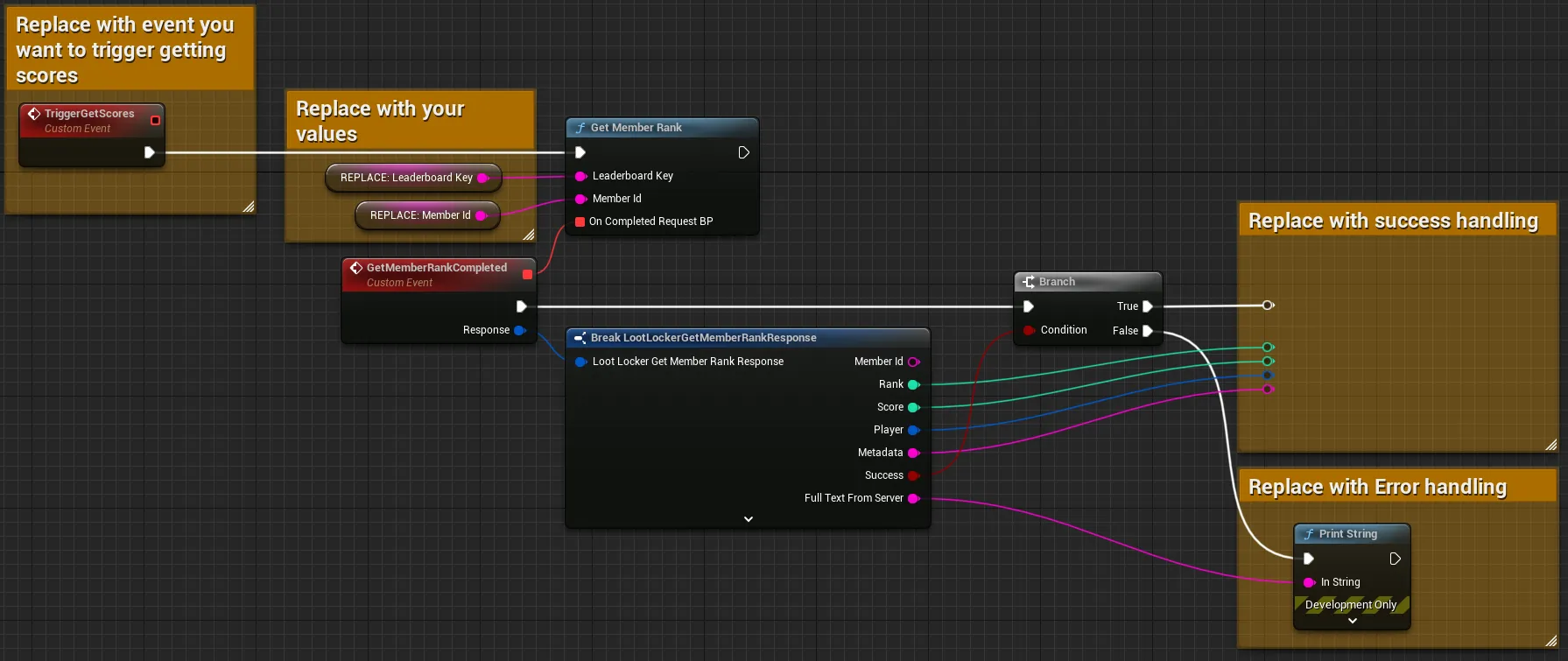Viewport: 1568px width, 661px height.
Task: Click the blue Player reroute node in success handling
Action: 1268,376
